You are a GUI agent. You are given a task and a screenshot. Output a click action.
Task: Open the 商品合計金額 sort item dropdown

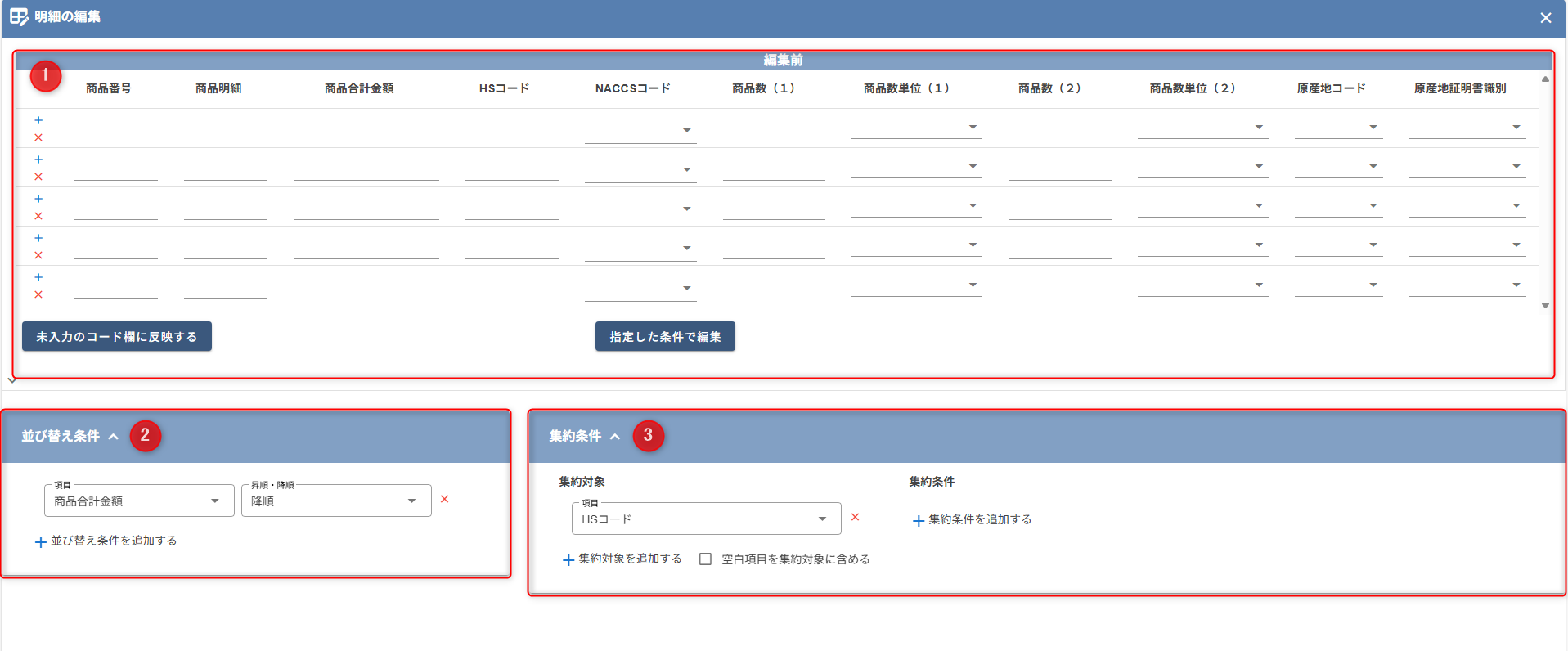(139, 501)
